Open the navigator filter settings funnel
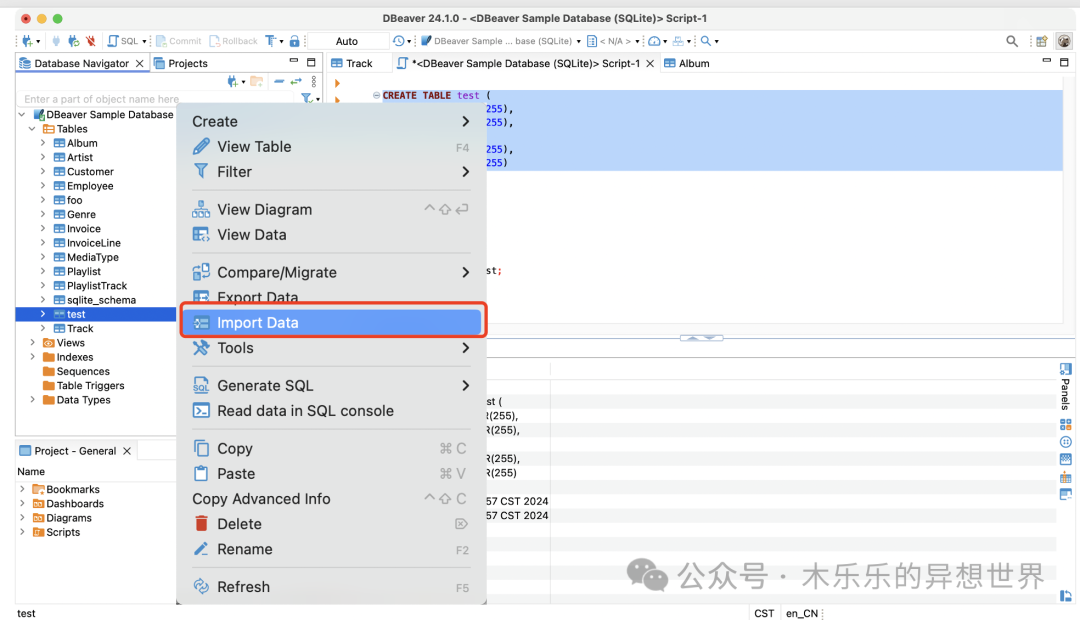 tap(307, 99)
